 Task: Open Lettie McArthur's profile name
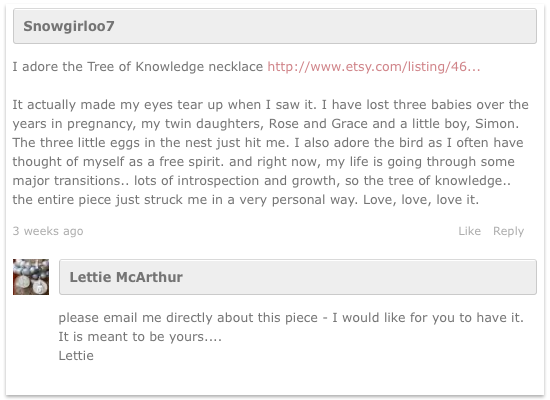[126, 277]
